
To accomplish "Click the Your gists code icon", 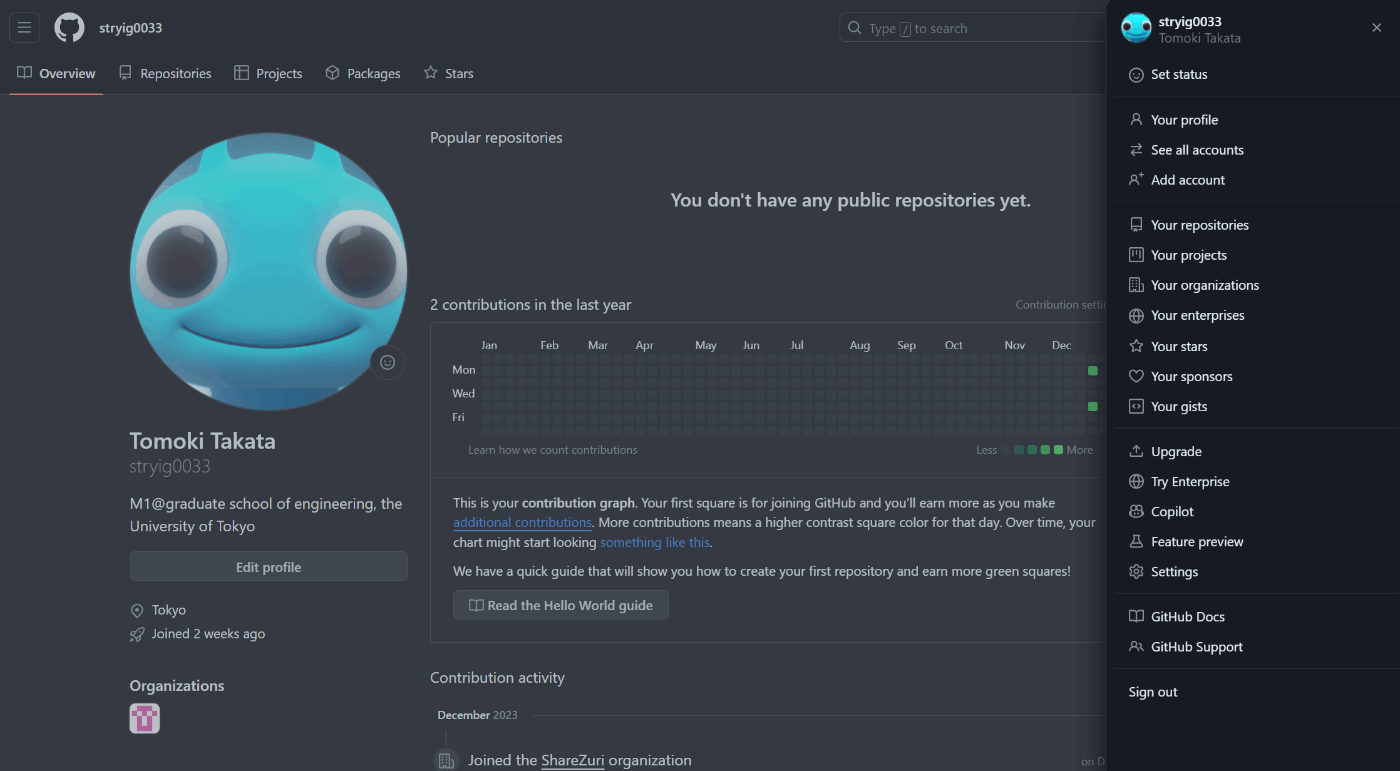I will (x=1136, y=406).
